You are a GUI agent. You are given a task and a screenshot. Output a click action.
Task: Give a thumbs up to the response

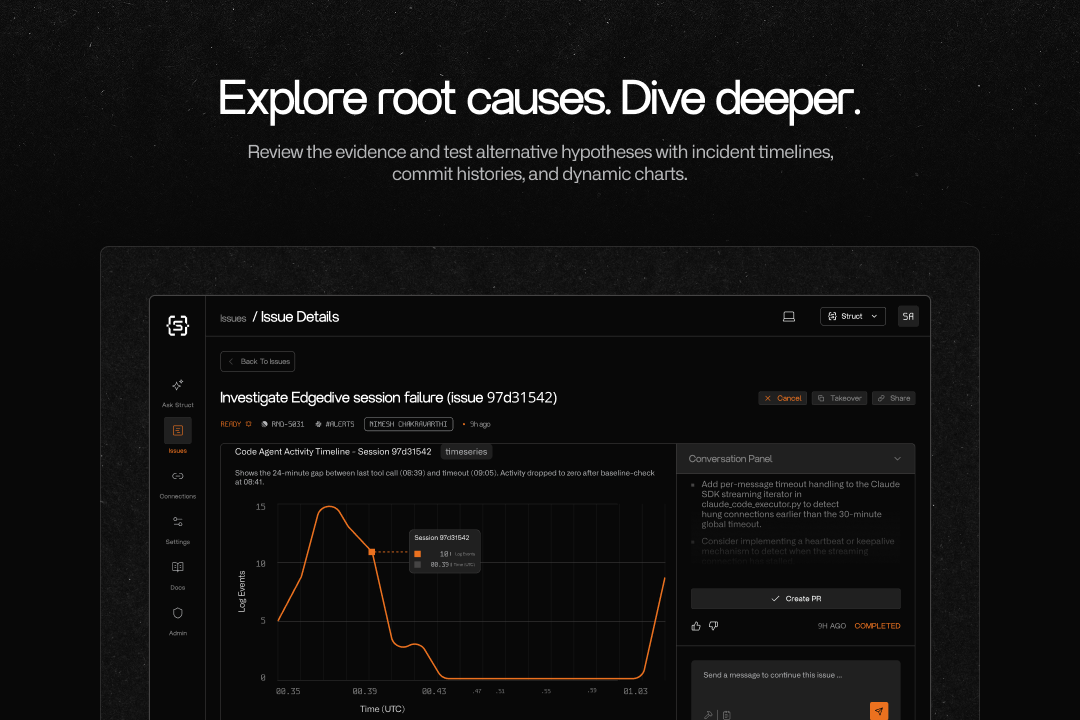tap(696, 626)
